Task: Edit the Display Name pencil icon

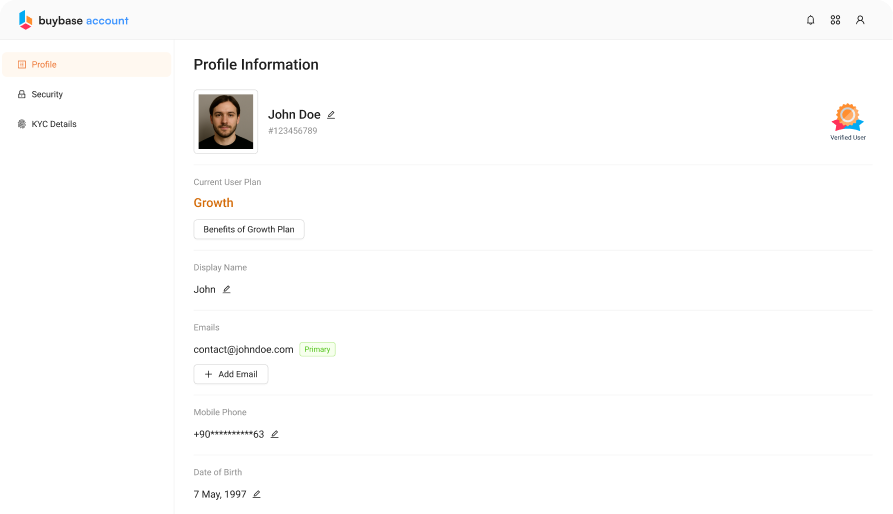Action: (227, 289)
